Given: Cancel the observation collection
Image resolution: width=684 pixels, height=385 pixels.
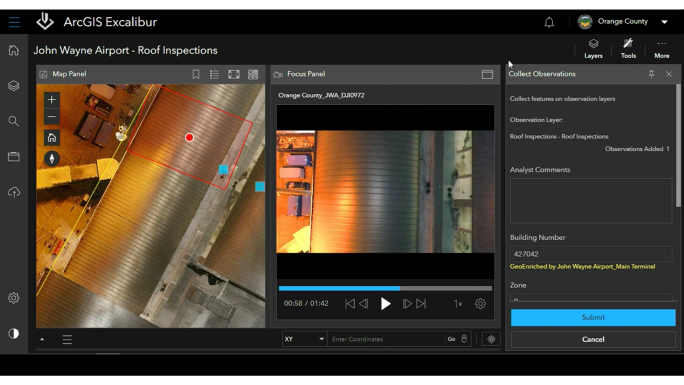Looking at the screenshot, I should tap(593, 339).
